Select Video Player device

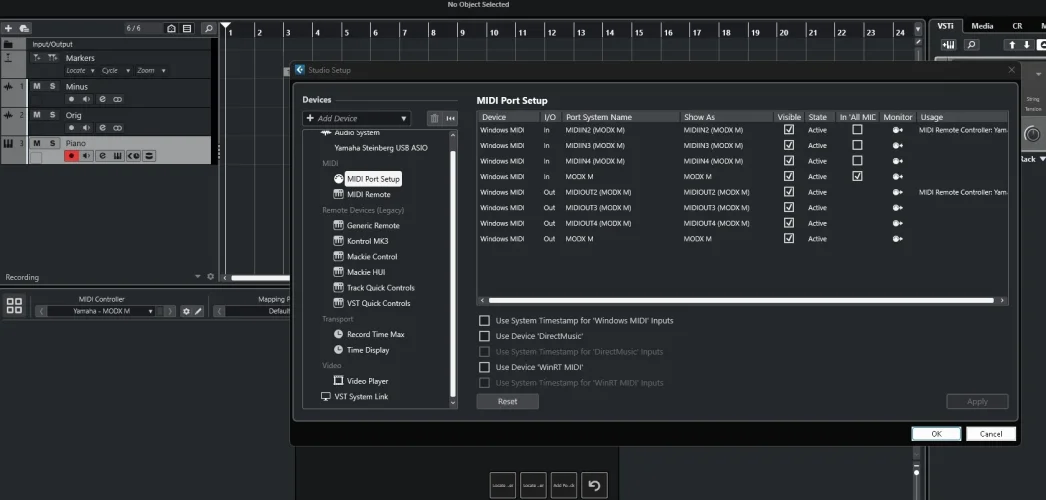[x=367, y=381]
